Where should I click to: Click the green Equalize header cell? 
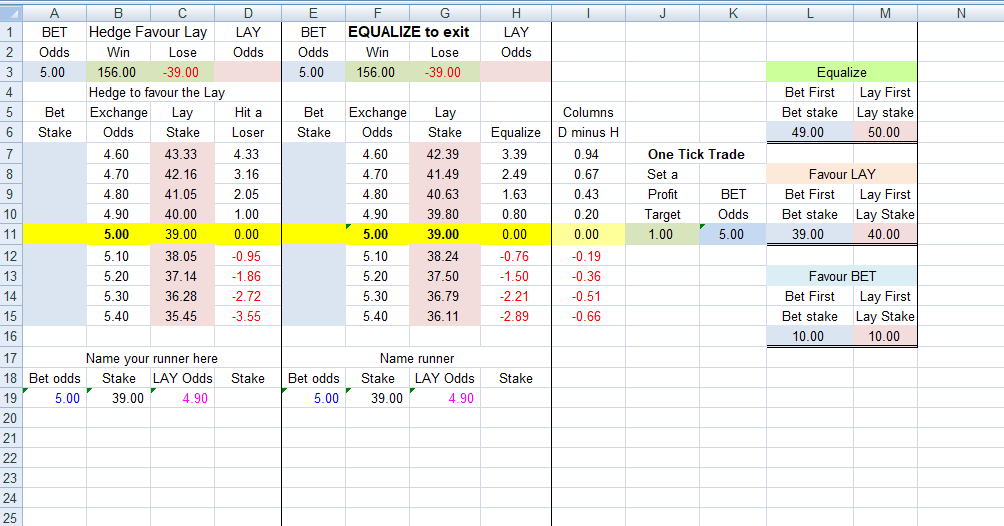[x=841, y=72]
